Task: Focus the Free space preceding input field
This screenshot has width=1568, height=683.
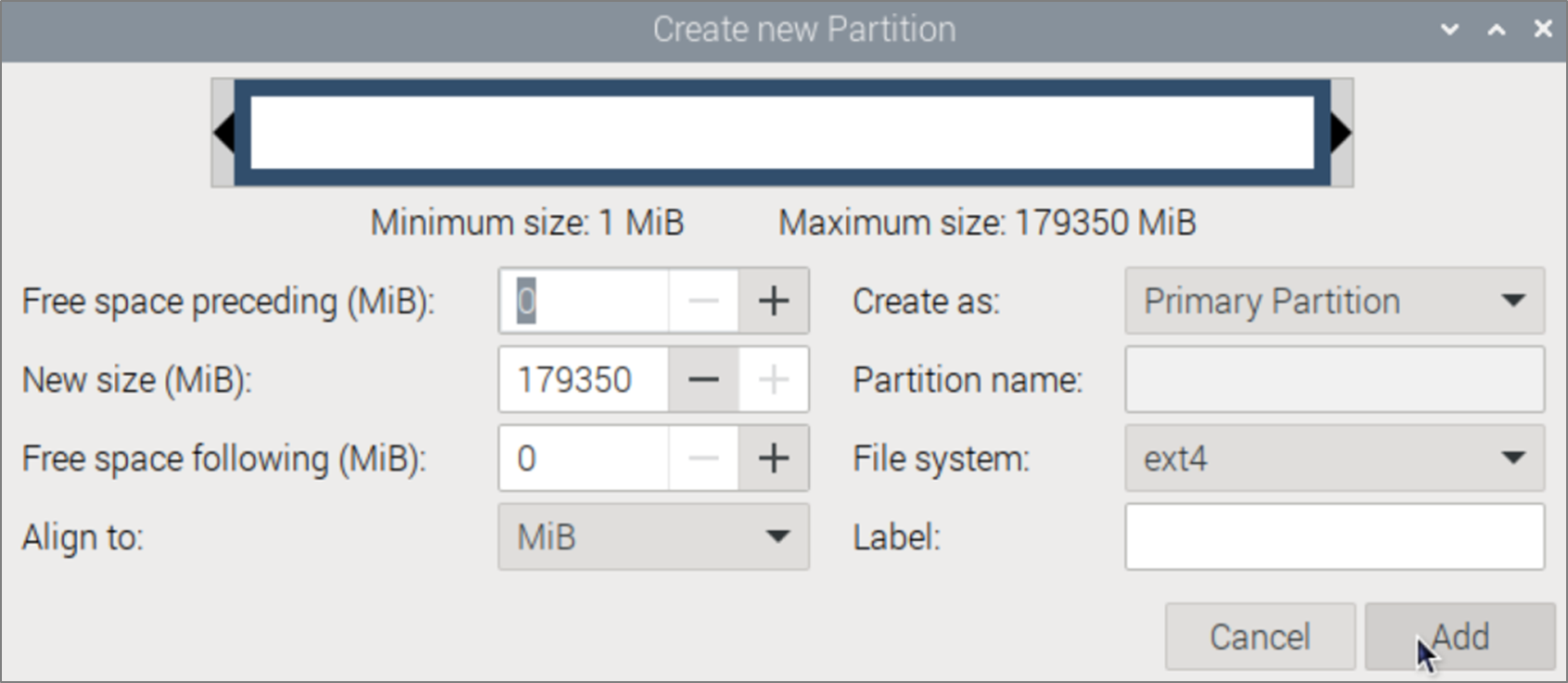Action: pos(584,301)
